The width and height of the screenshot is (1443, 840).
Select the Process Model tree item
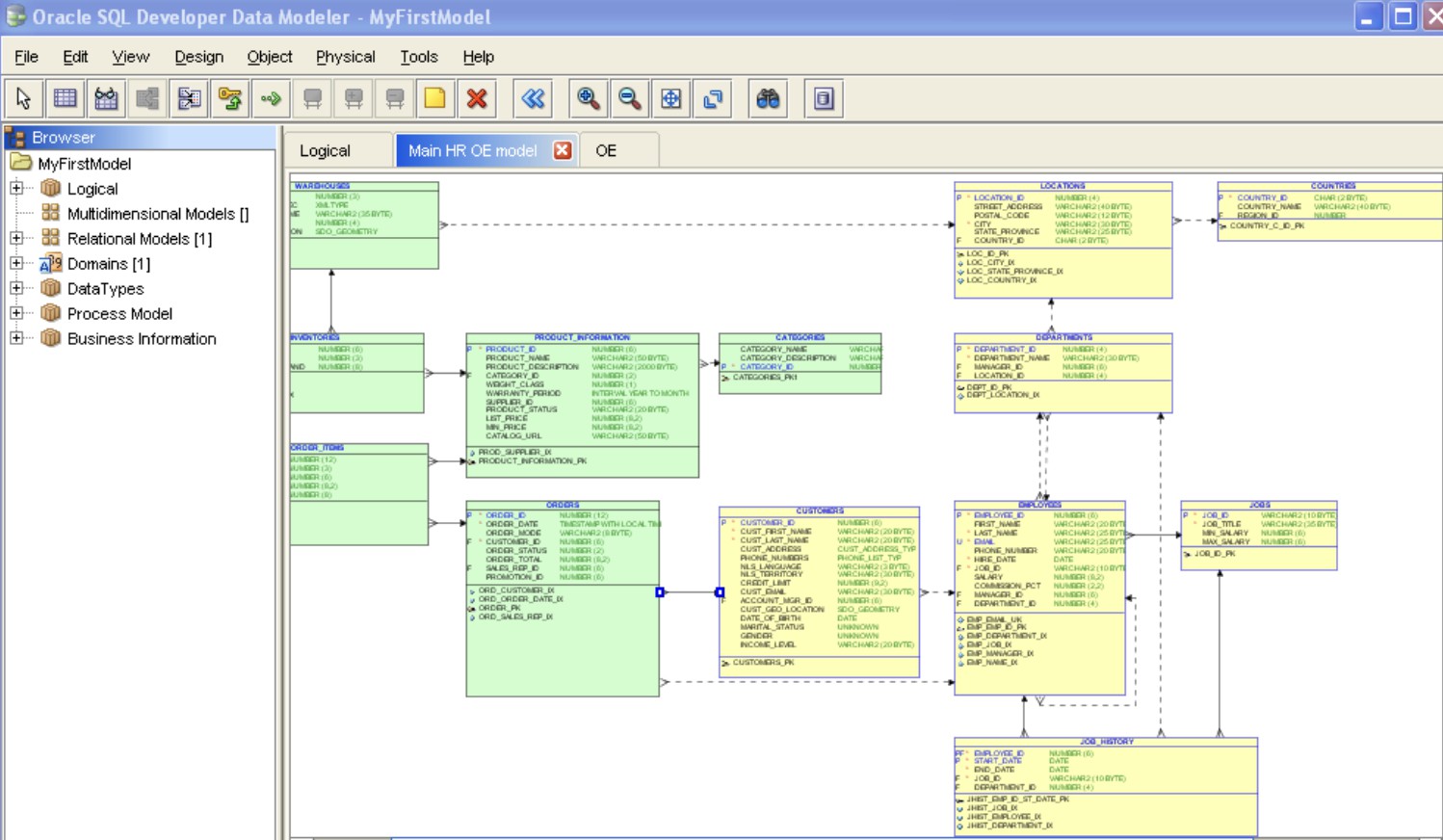tap(119, 314)
